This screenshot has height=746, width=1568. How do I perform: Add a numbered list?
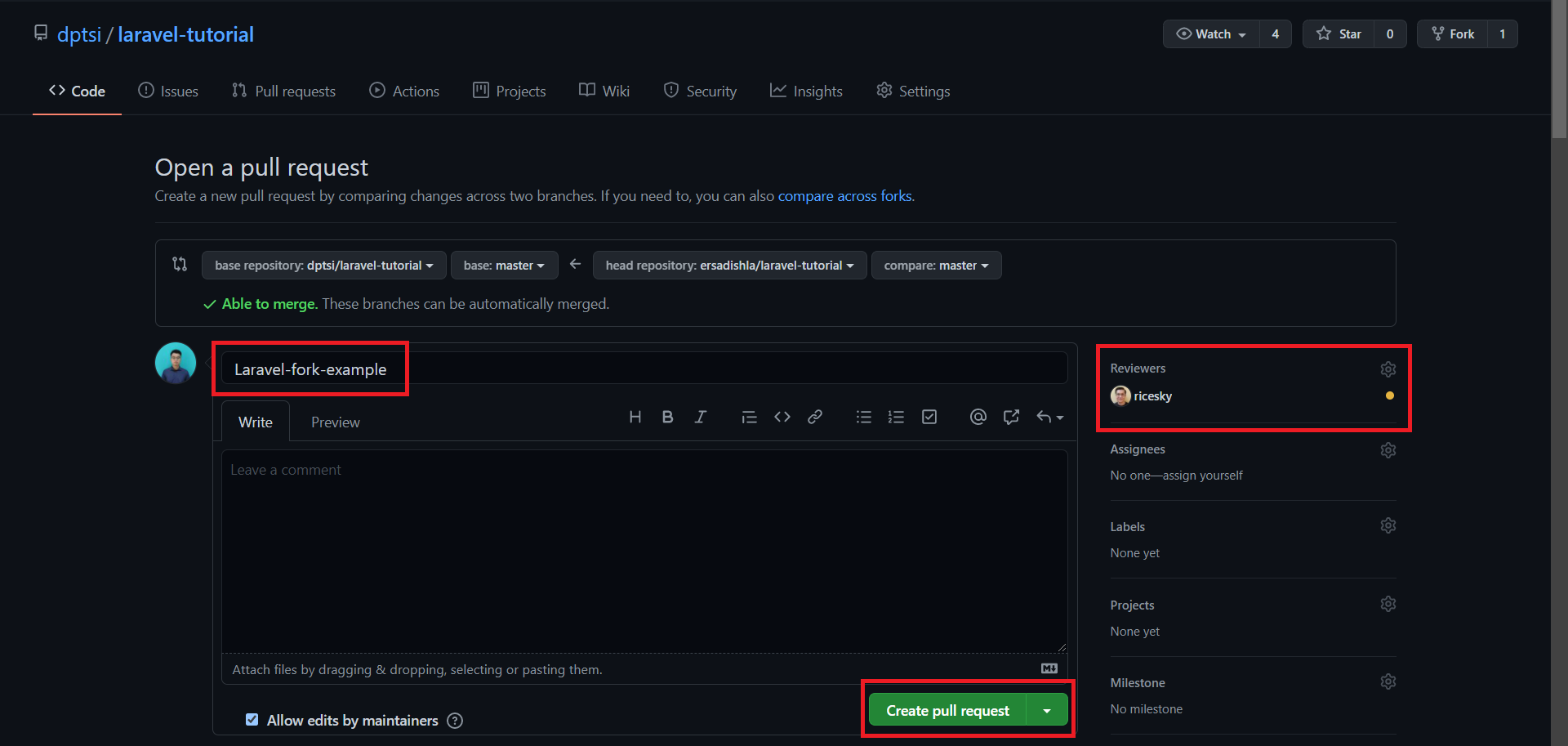(896, 418)
